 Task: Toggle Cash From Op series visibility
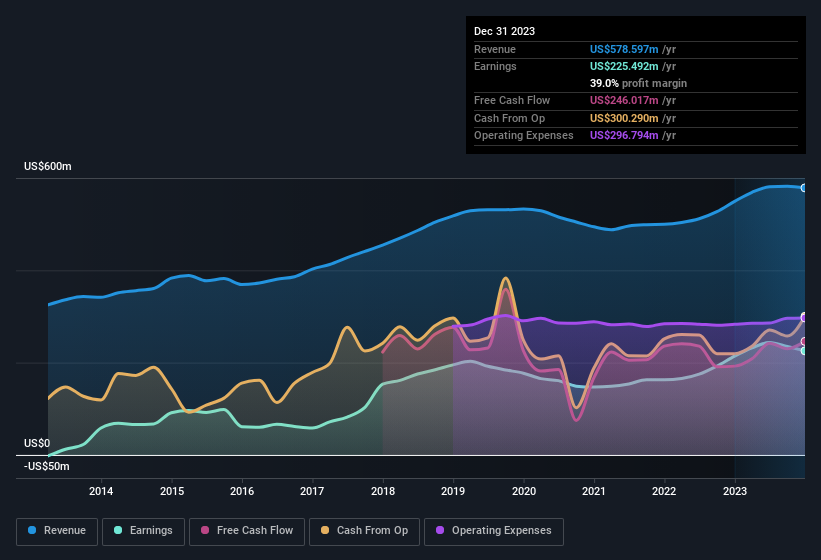click(370, 530)
